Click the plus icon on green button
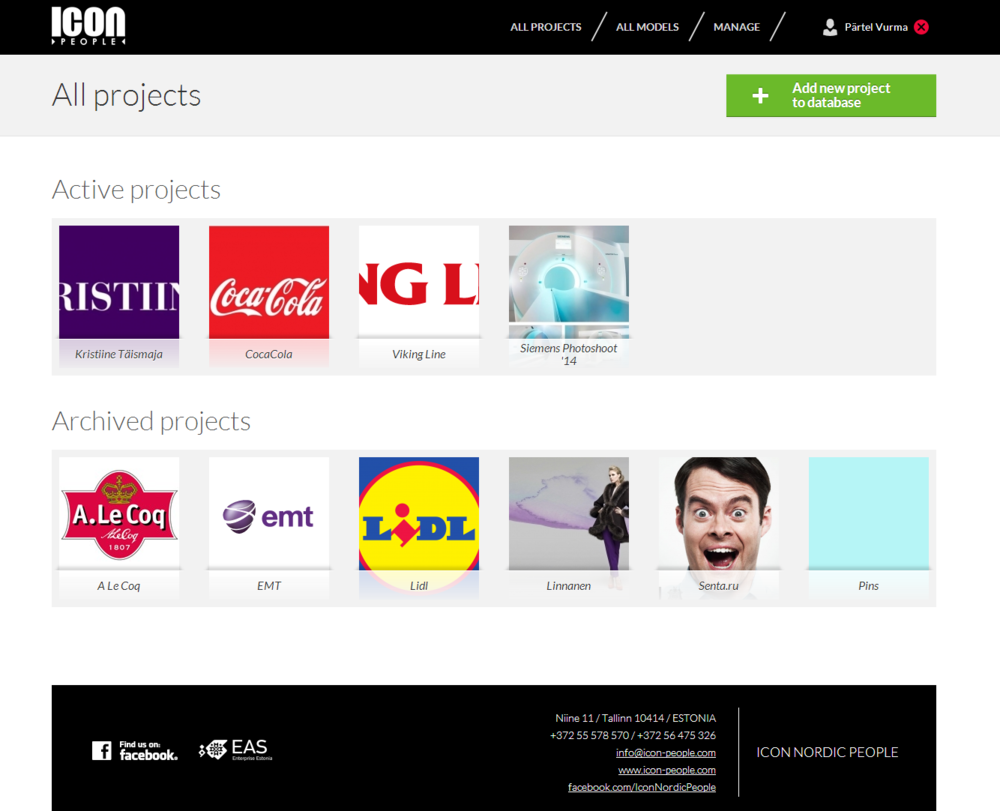Screen dimensions: 1000x811 pos(760,96)
